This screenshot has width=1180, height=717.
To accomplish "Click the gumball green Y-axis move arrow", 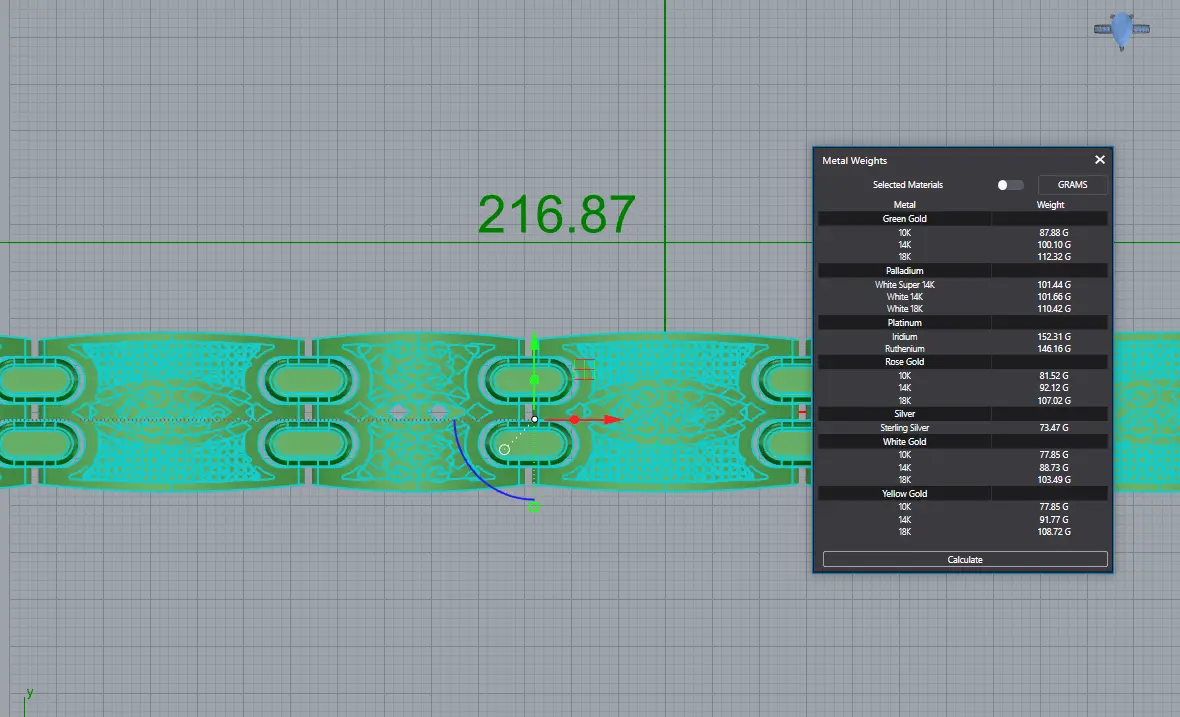I will [x=534, y=343].
